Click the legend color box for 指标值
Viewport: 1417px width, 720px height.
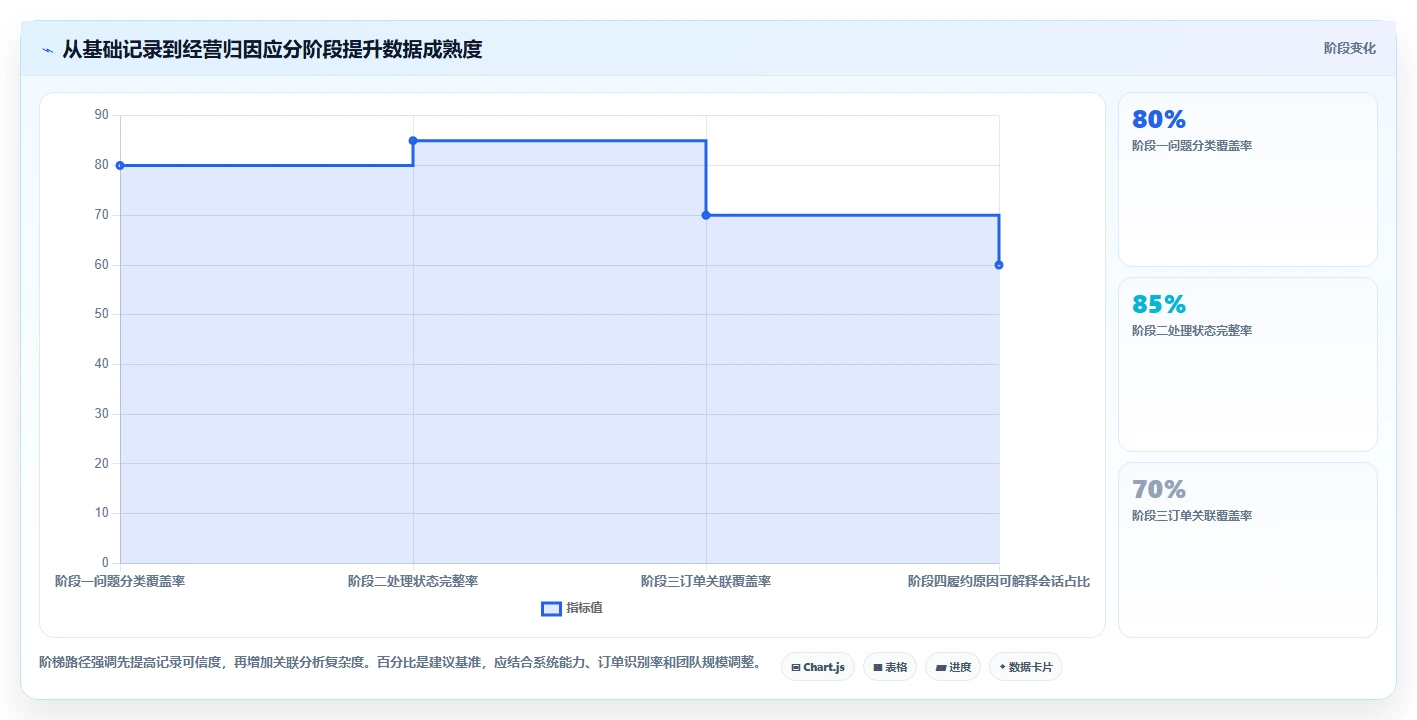coord(551,608)
